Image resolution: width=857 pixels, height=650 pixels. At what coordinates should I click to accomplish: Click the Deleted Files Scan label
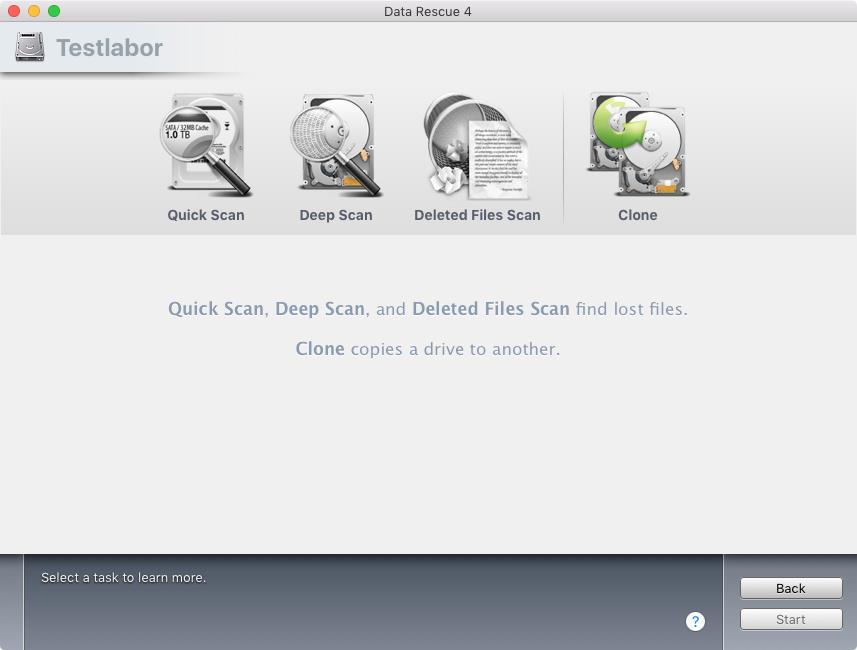click(477, 215)
